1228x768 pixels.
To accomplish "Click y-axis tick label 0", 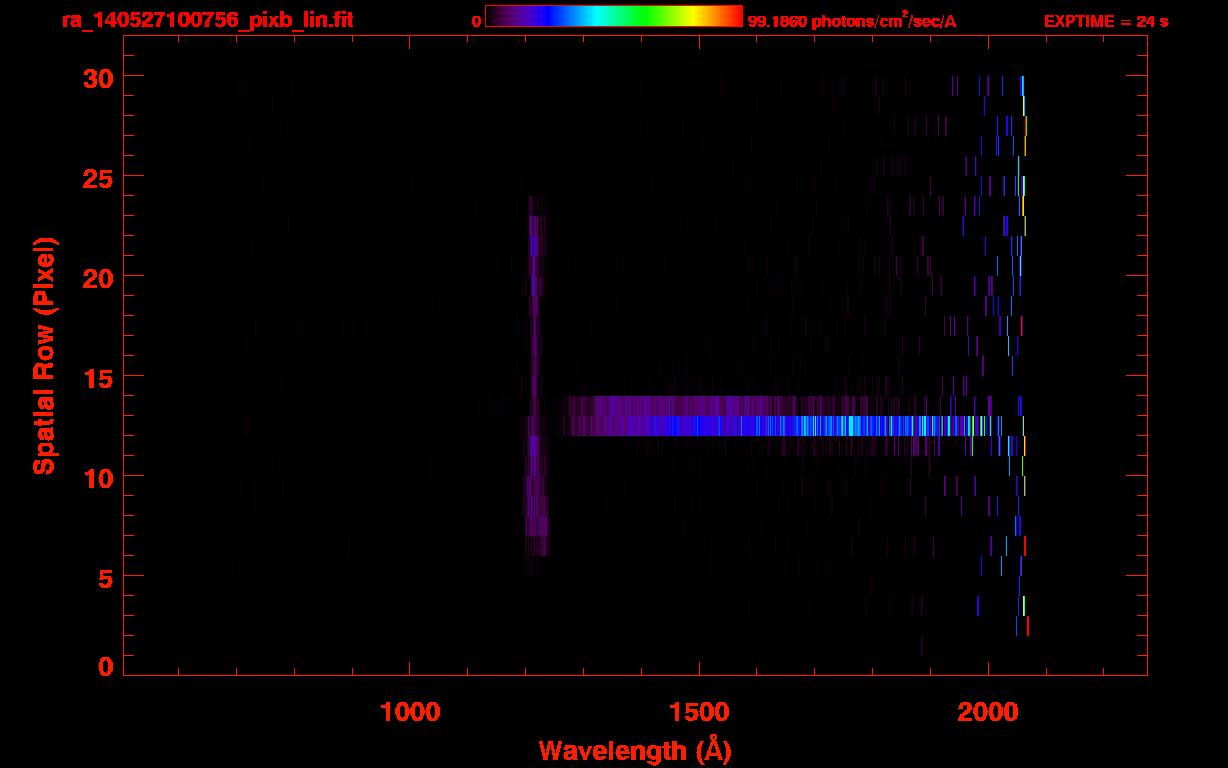I will pos(103,666).
